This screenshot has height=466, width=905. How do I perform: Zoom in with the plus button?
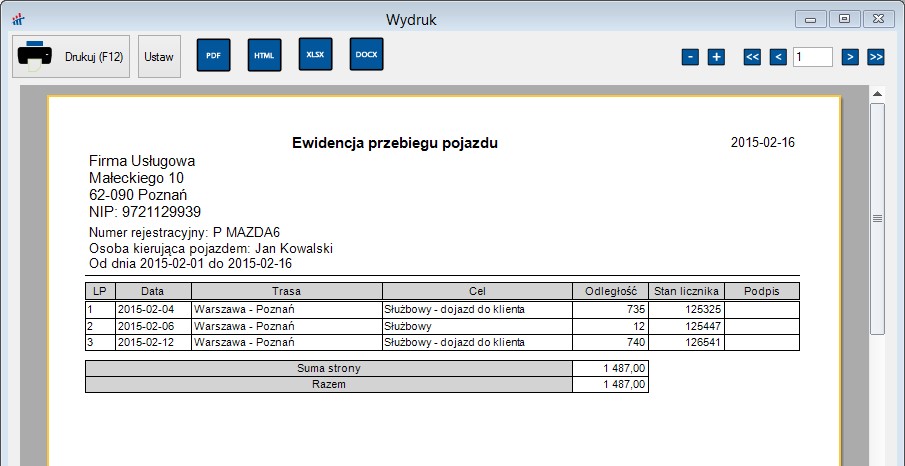[716, 57]
